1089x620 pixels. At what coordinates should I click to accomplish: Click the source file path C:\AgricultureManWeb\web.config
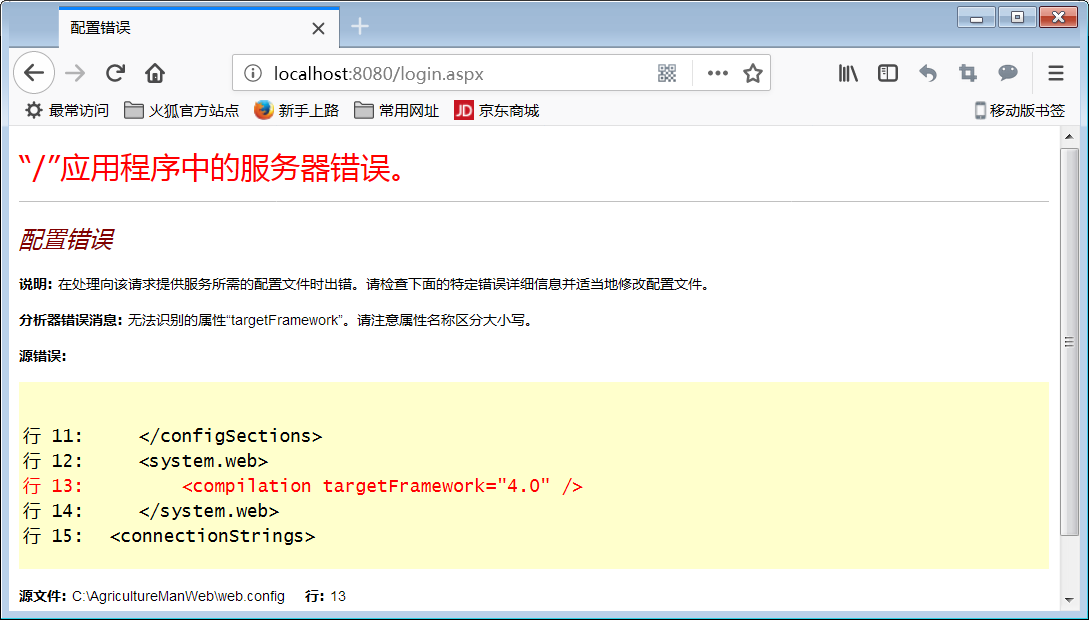(x=178, y=596)
